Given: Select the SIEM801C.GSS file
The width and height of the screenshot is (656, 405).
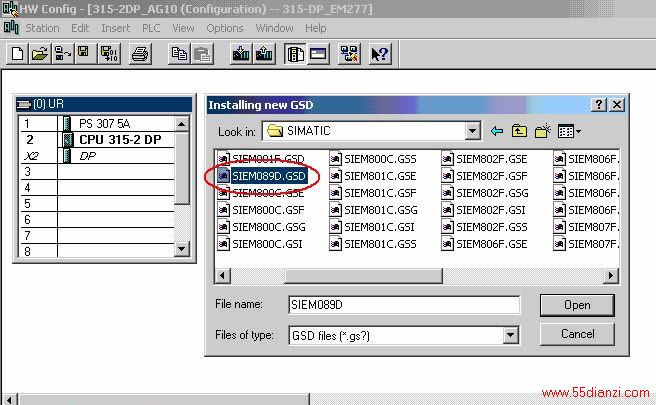Looking at the screenshot, I should [373, 244].
